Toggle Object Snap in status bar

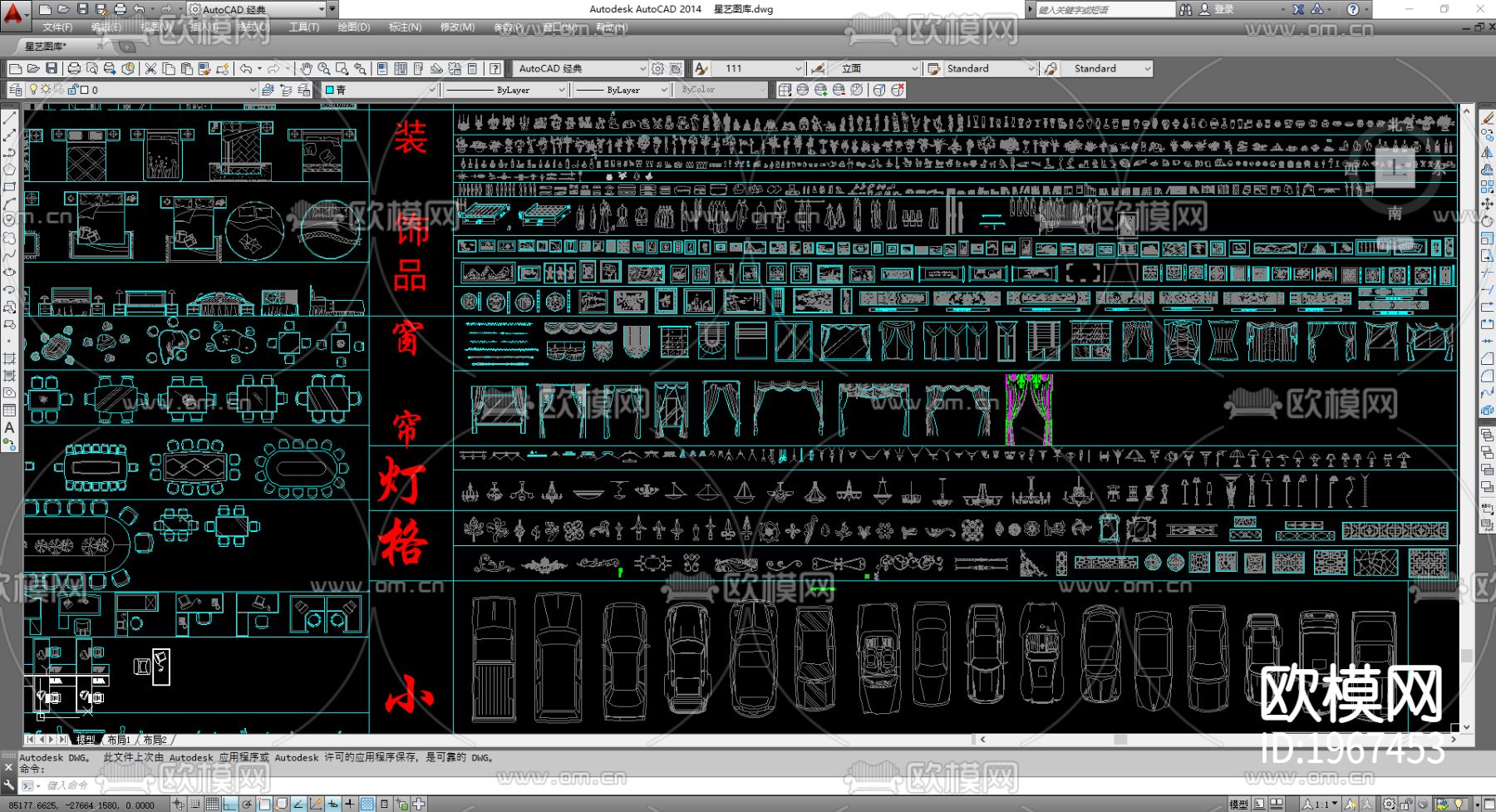[264, 804]
